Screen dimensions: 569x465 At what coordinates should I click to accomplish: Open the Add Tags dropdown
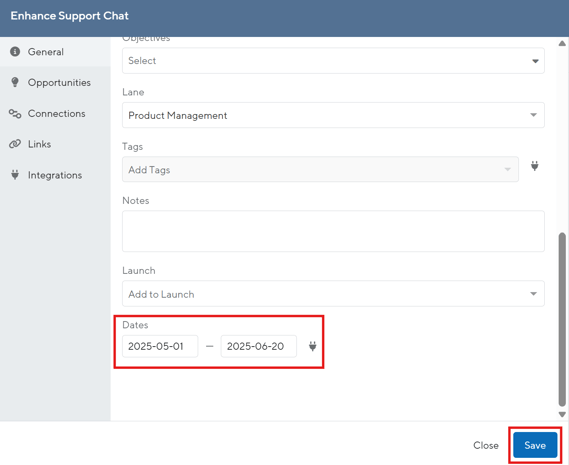[x=320, y=170]
